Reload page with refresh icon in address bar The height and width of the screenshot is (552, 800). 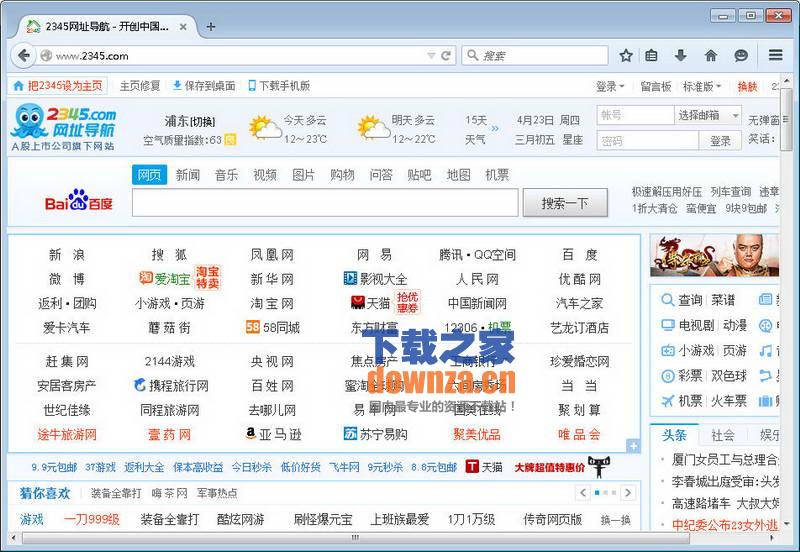click(446, 56)
